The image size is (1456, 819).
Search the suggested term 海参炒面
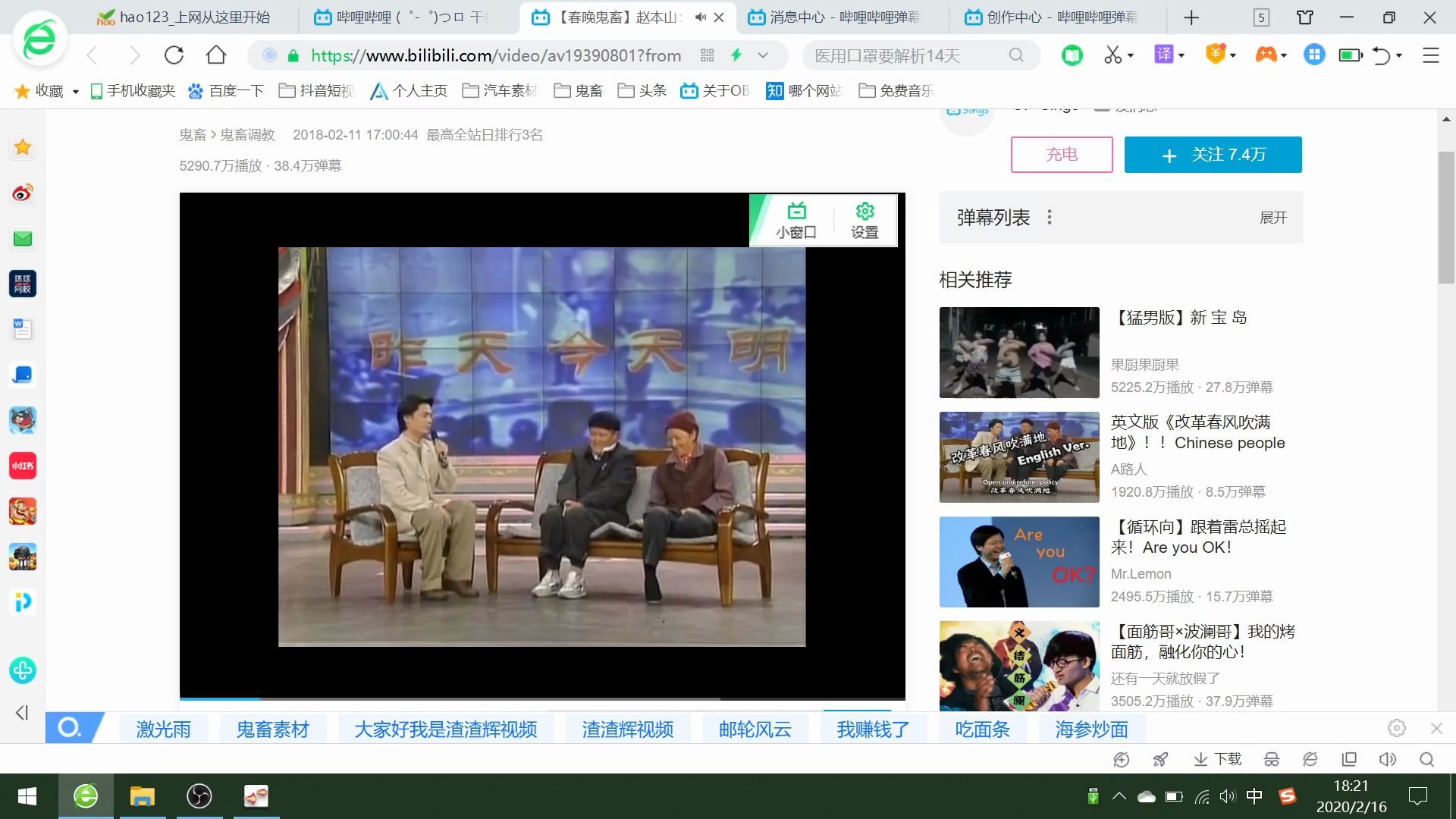point(1092,729)
